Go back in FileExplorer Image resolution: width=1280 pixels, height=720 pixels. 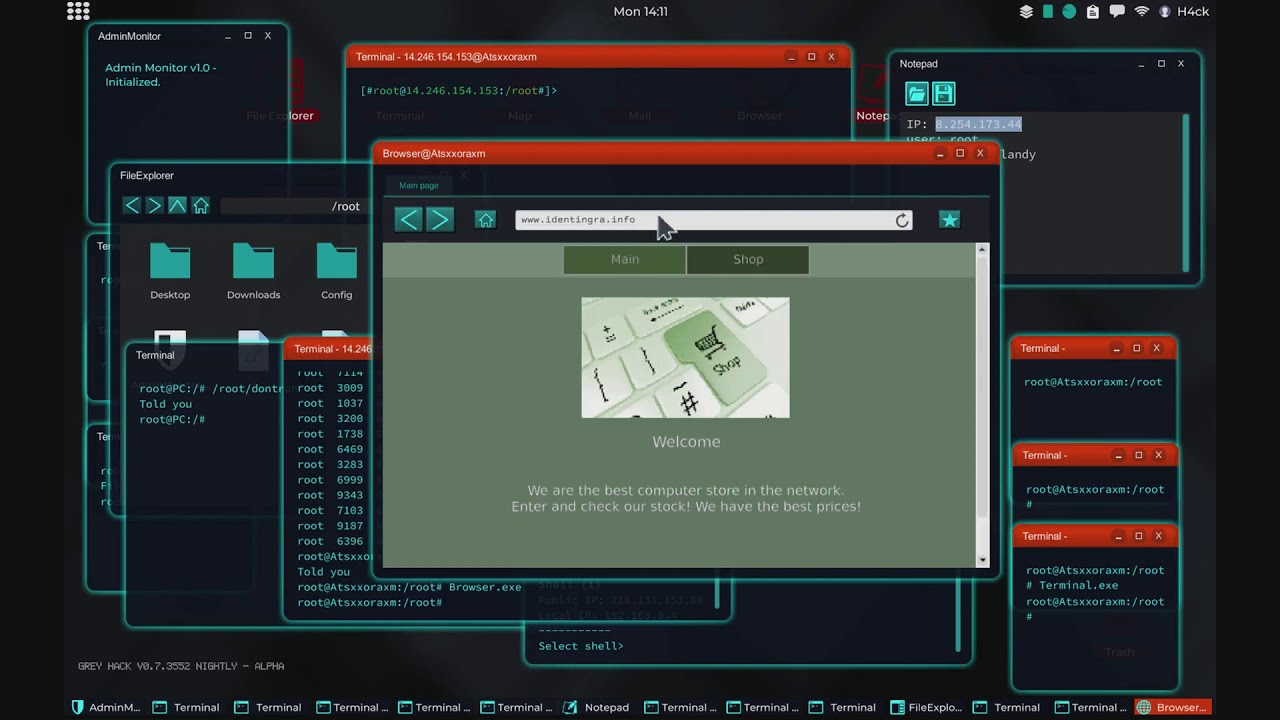[x=132, y=205]
